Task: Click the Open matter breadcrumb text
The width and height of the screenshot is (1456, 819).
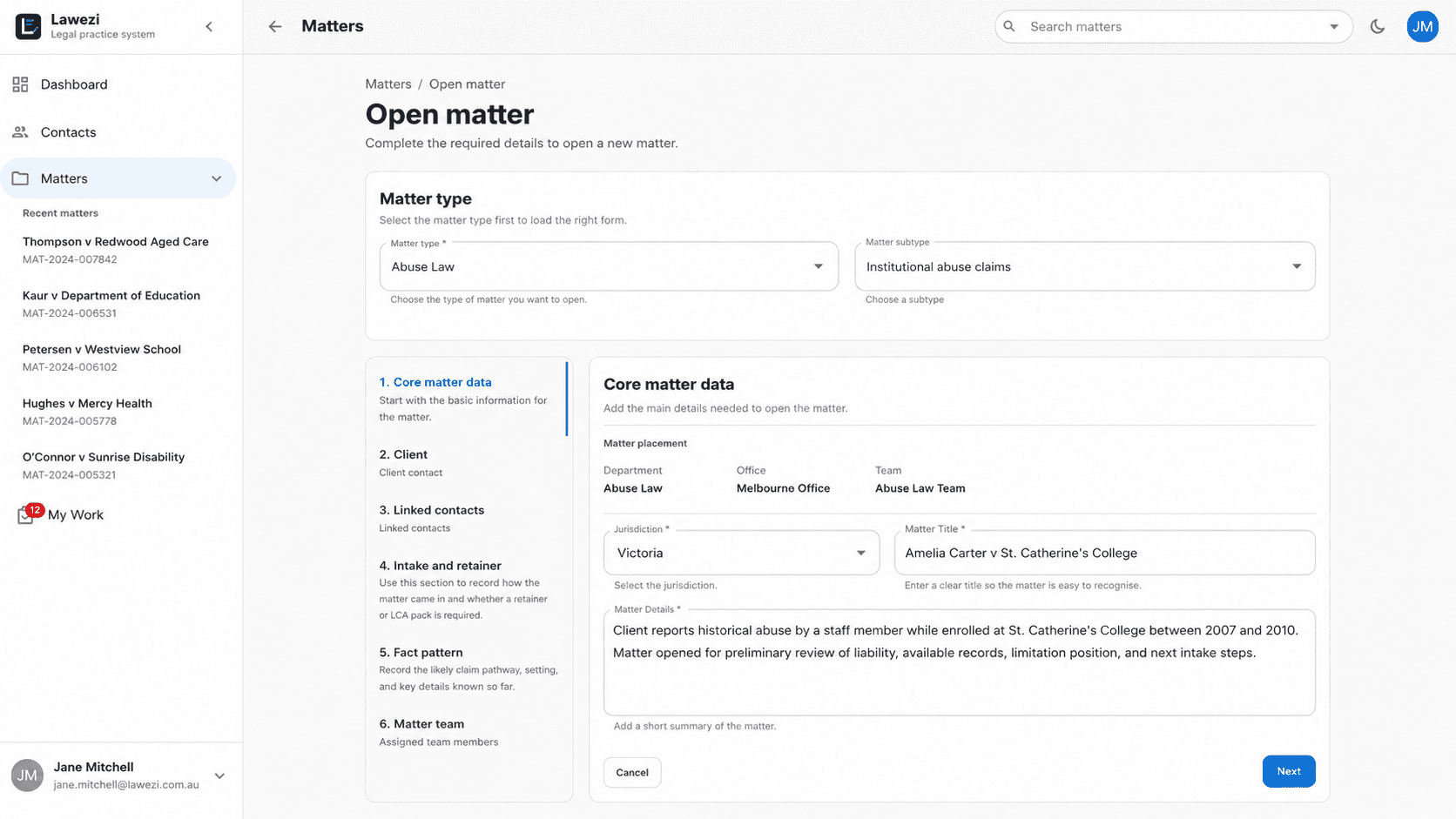Action: [467, 84]
